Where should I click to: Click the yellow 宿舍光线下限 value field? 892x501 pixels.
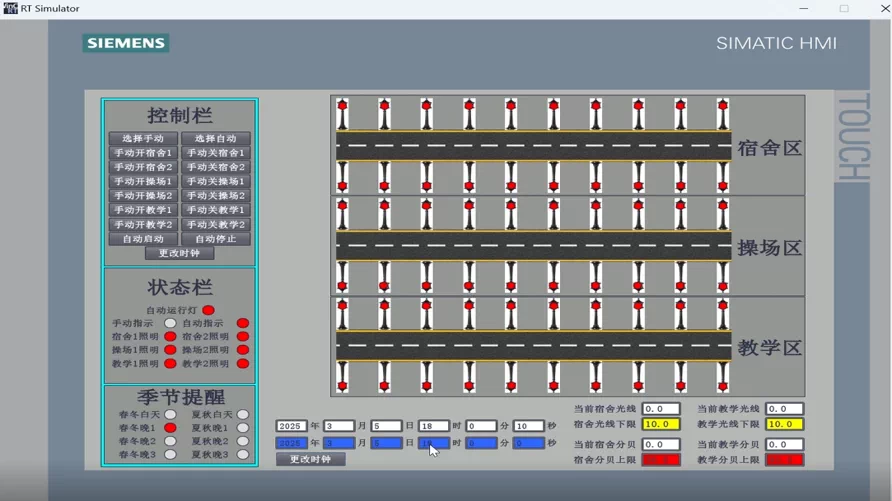pos(661,424)
